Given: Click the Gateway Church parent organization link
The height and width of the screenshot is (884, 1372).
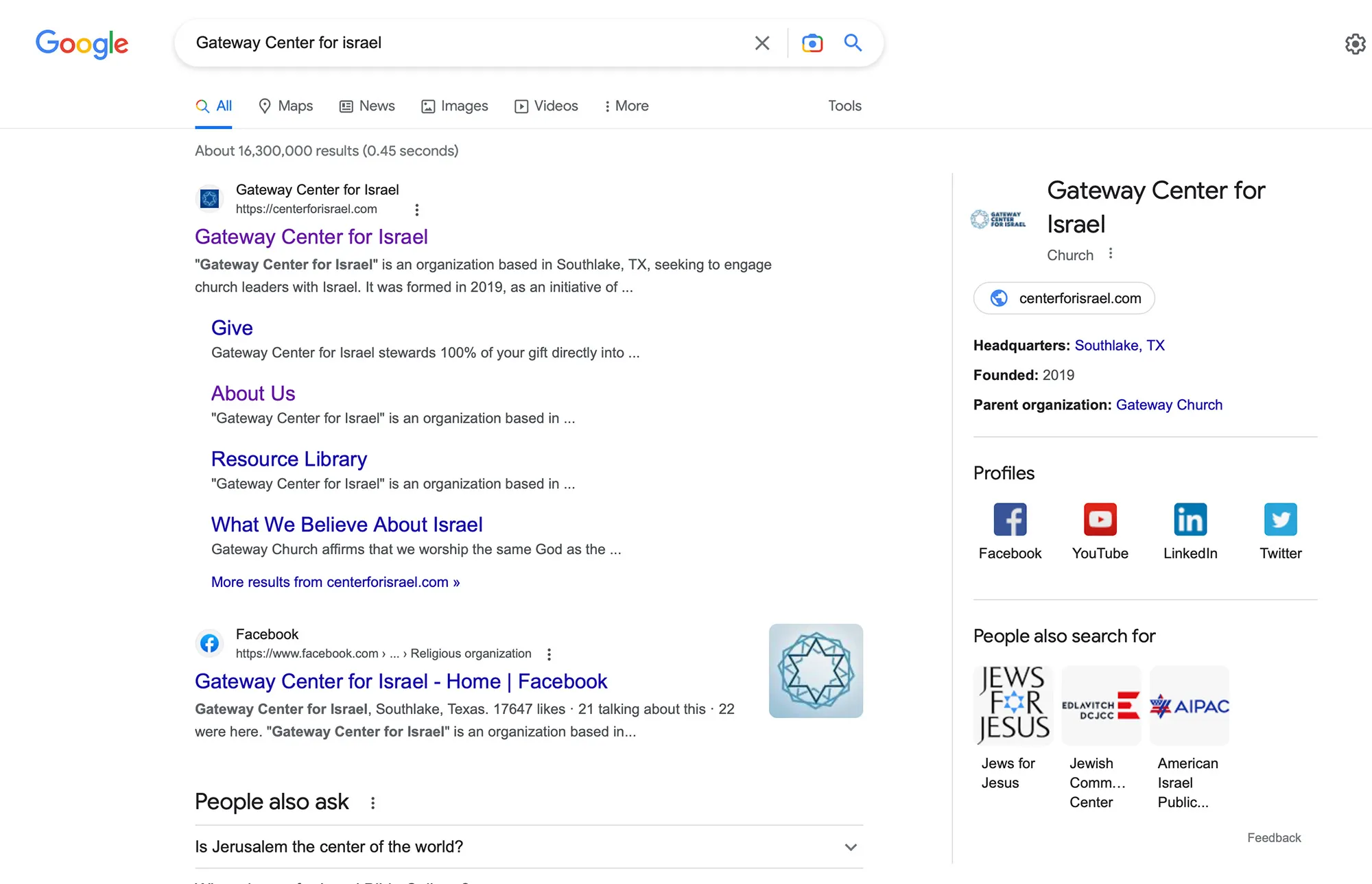Looking at the screenshot, I should pyautogui.click(x=1169, y=405).
